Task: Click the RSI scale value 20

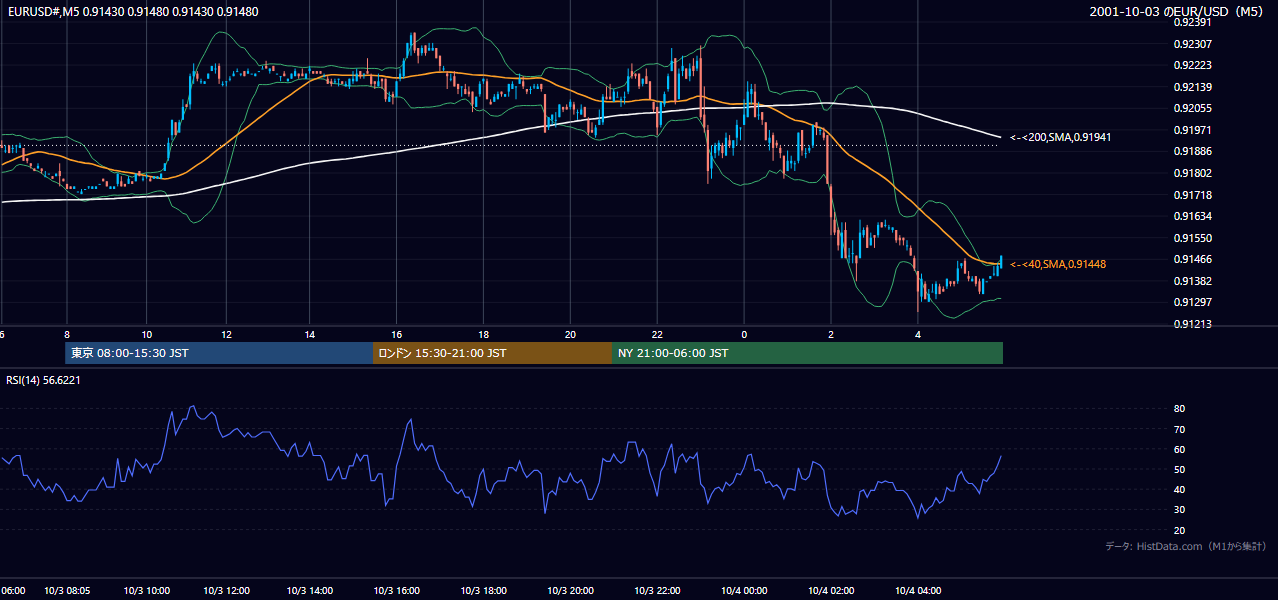Action: 1179,530
